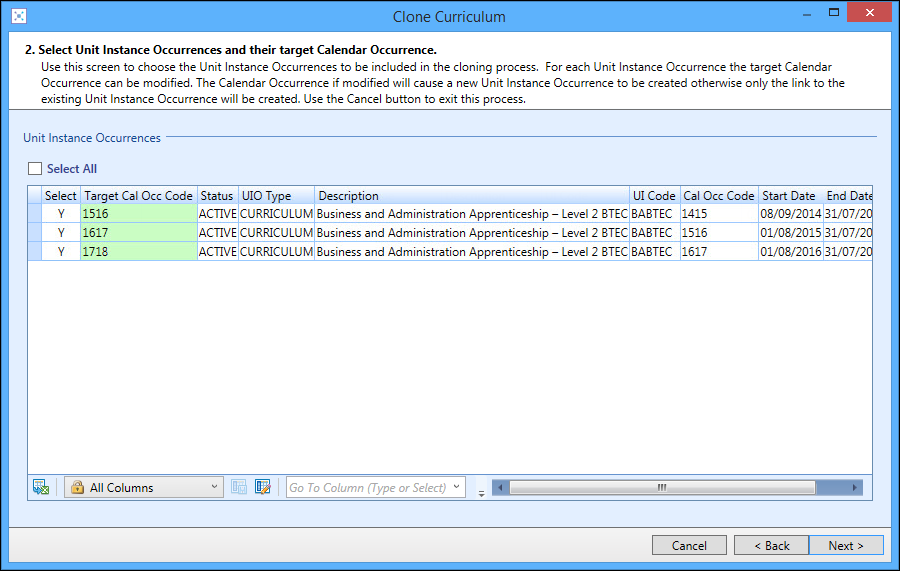Viewport: 900px width, 571px height.
Task: Click the Export to Excel grid icon
Action: pos(41,487)
